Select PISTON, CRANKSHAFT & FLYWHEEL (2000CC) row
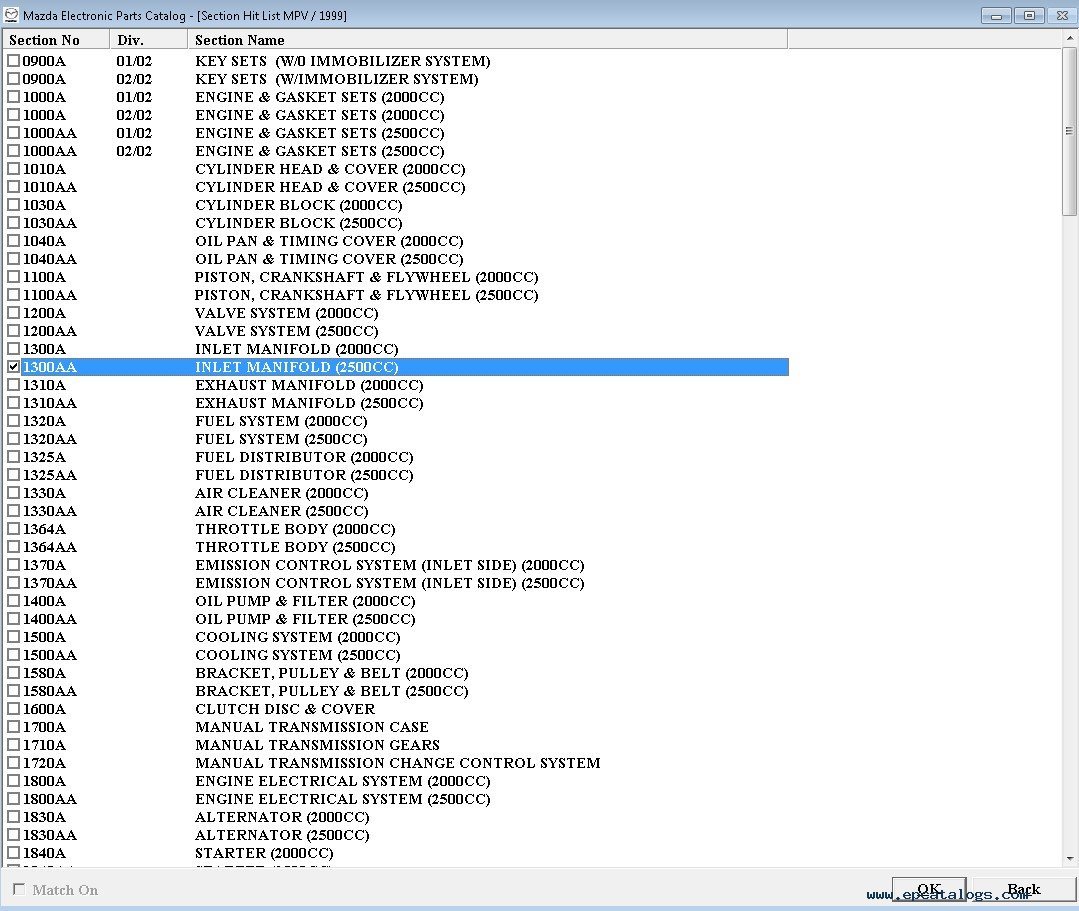The width and height of the screenshot is (1079, 911). [x=396, y=277]
